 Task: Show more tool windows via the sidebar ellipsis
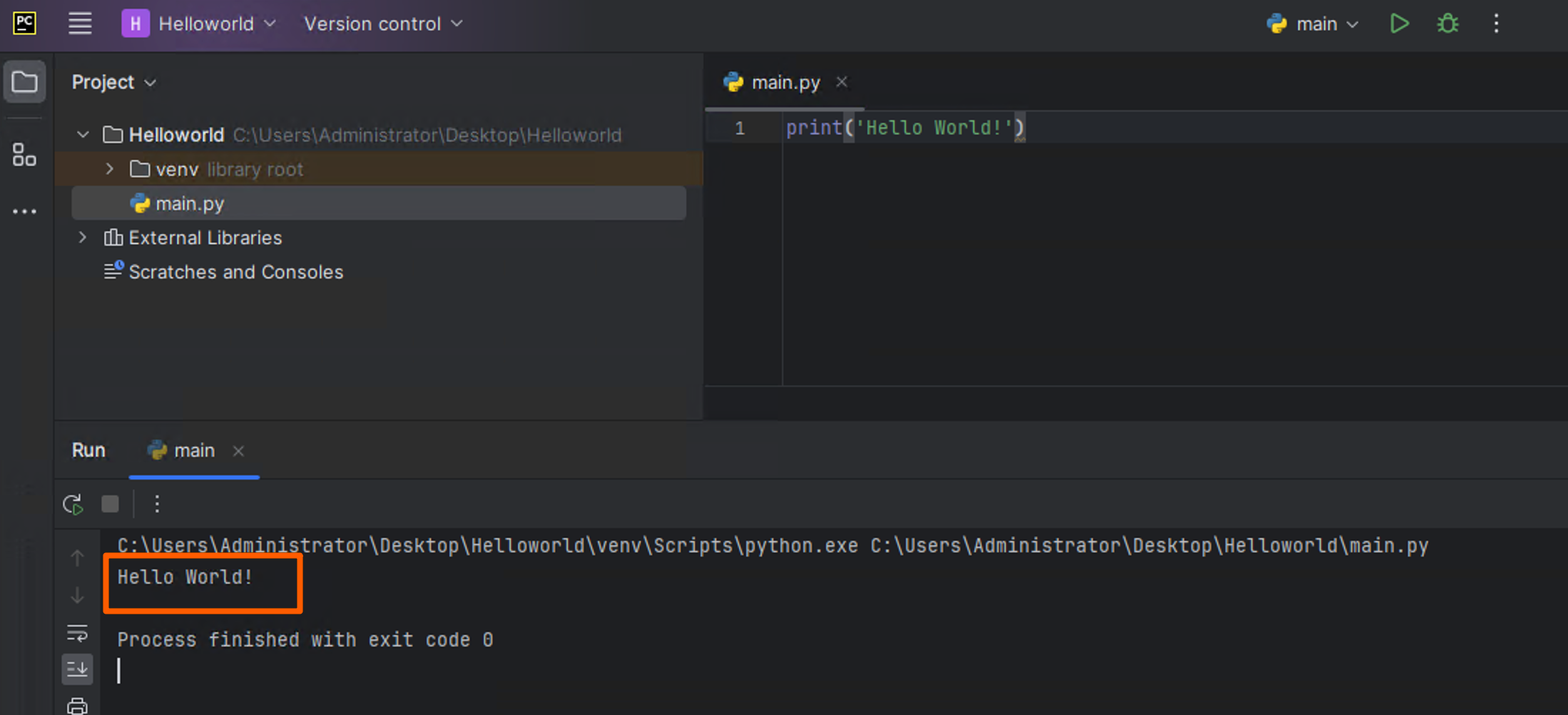[24, 211]
